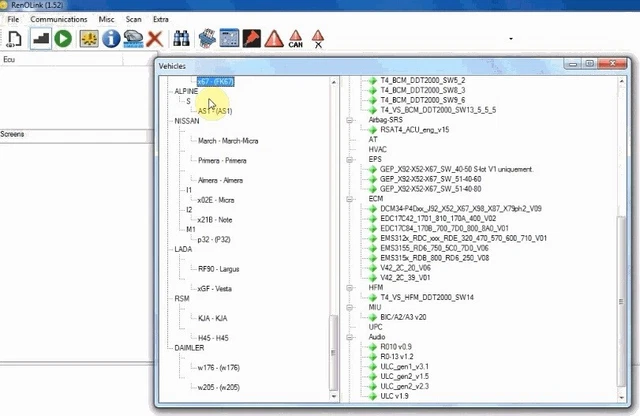Select RSAT4_ACU_eng_v15 entry
Image resolution: width=640 pixels, height=416 pixels.
[414, 129]
